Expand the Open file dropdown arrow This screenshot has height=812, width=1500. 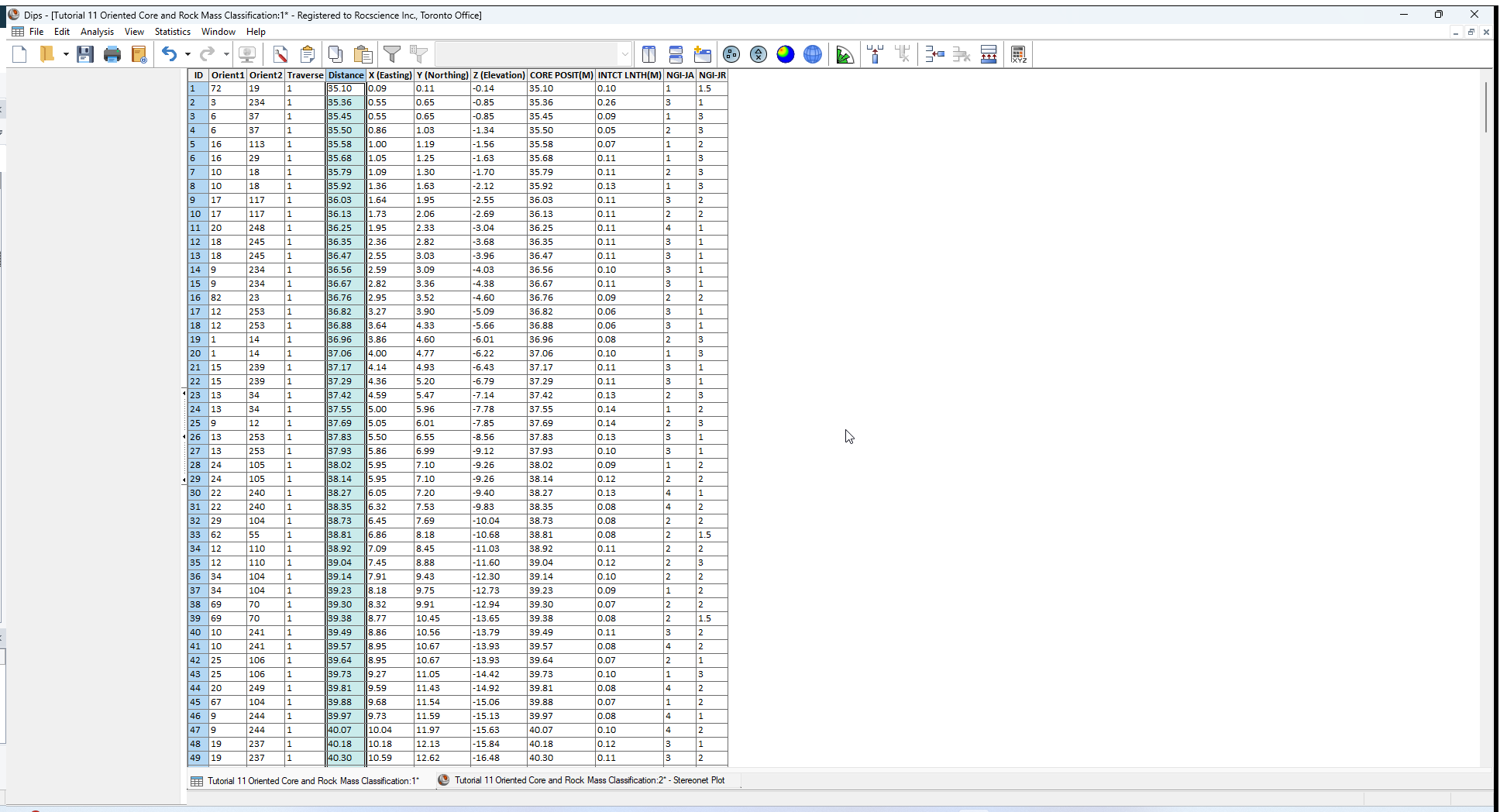[x=67, y=54]
